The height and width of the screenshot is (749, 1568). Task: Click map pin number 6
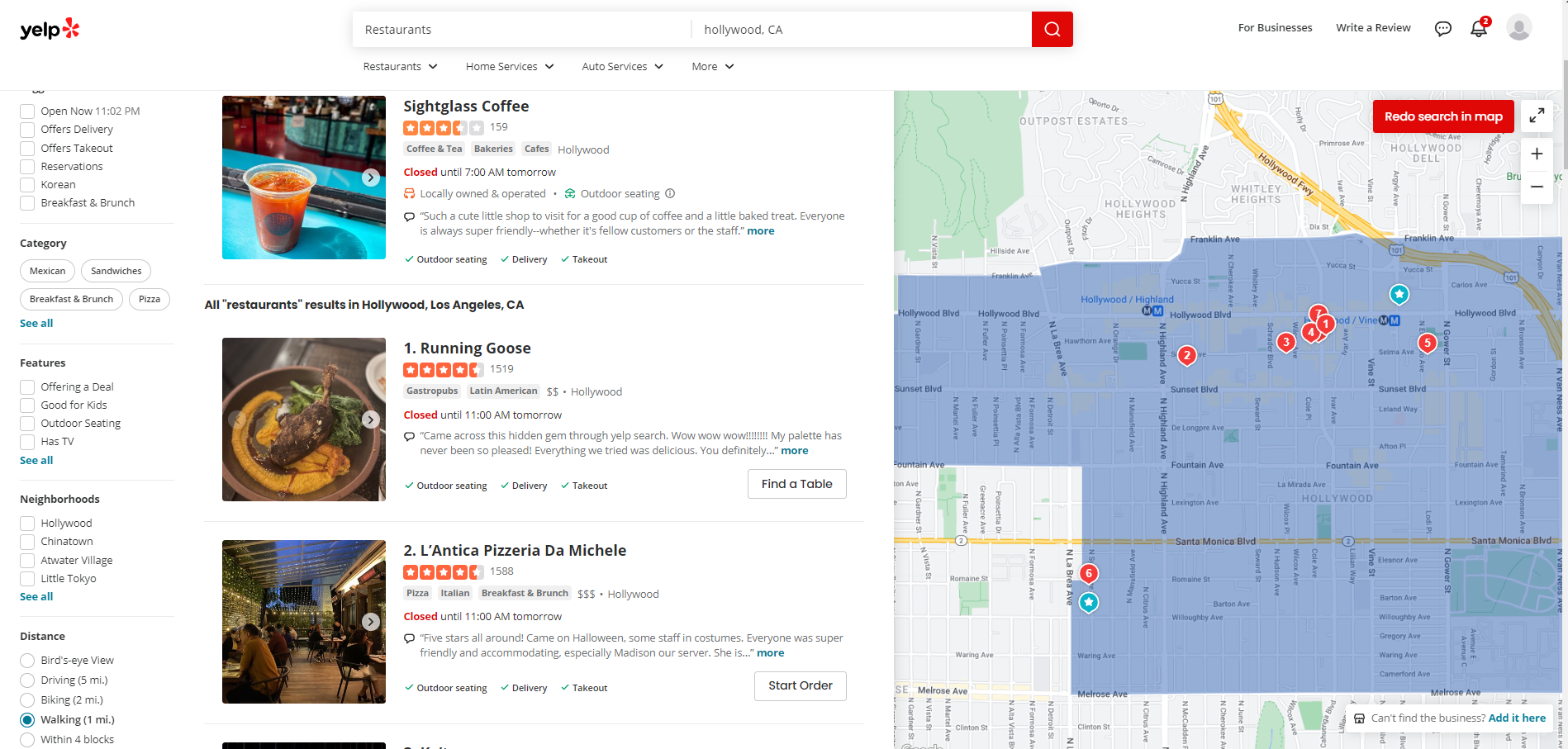(x=1089, y=573)
